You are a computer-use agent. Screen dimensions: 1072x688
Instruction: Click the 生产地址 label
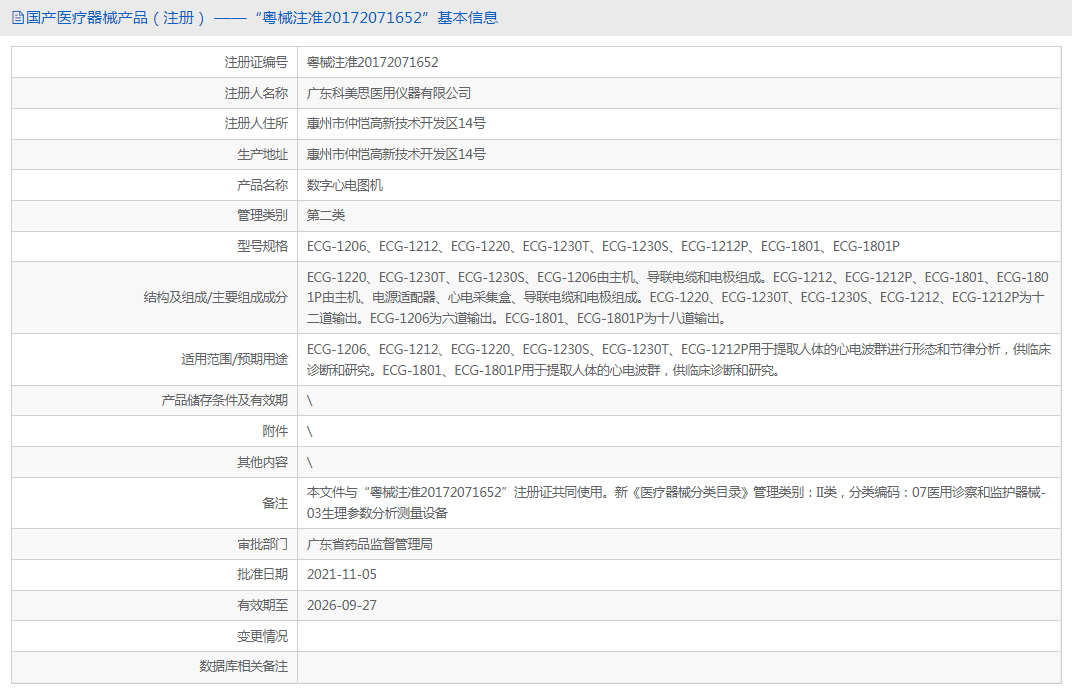click(263, 155)
